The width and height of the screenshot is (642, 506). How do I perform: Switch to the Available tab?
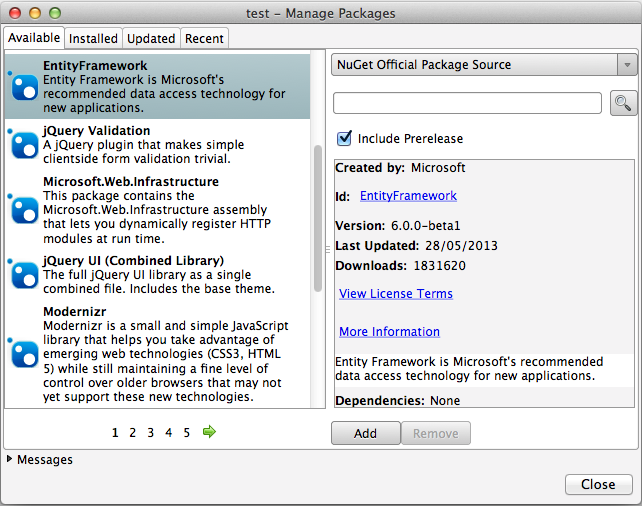(34, 38)
